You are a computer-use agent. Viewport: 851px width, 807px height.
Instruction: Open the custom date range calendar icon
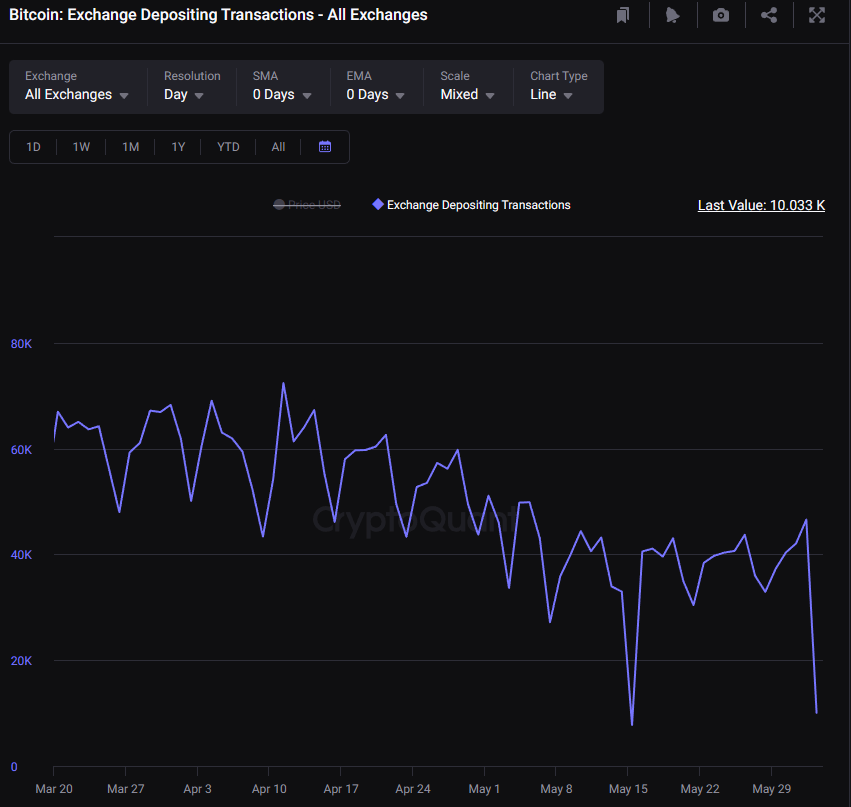point(325,147)
